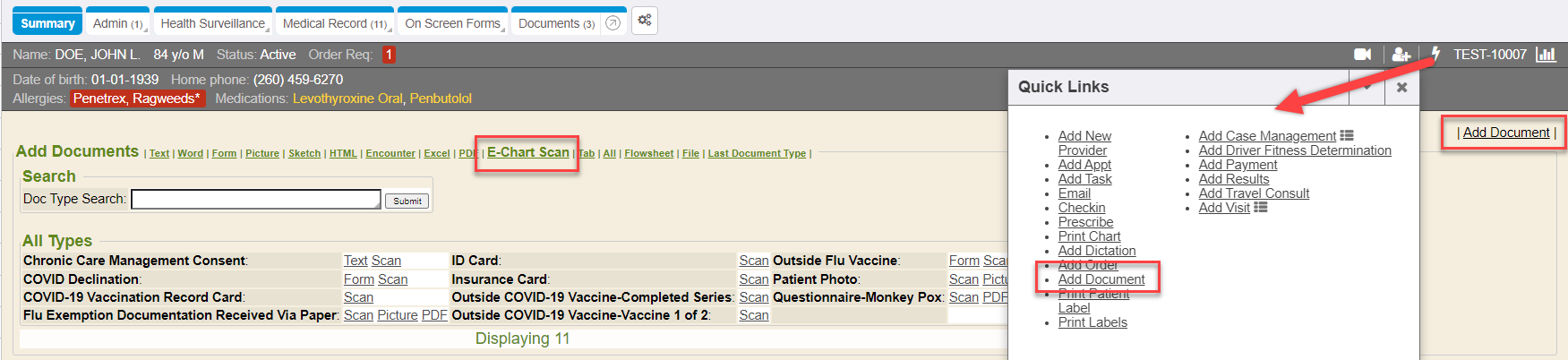Image resolution: width=1568 pixels, height=360 pixels.
Task: Click list icon beside Add Case Management
Action: click(x=1347, y=136)
